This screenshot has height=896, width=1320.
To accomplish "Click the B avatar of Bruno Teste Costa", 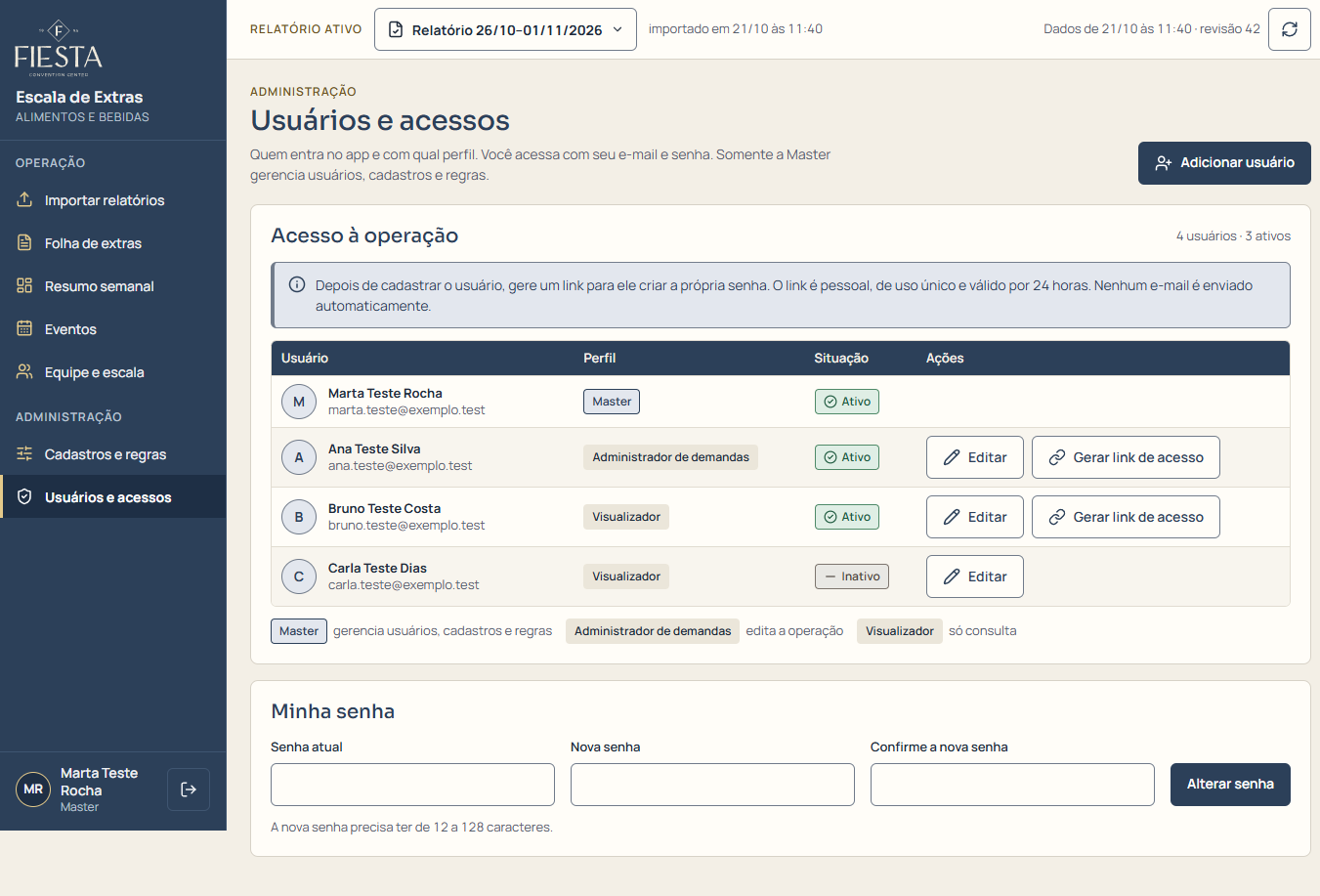I will click(x=299, y=517).
